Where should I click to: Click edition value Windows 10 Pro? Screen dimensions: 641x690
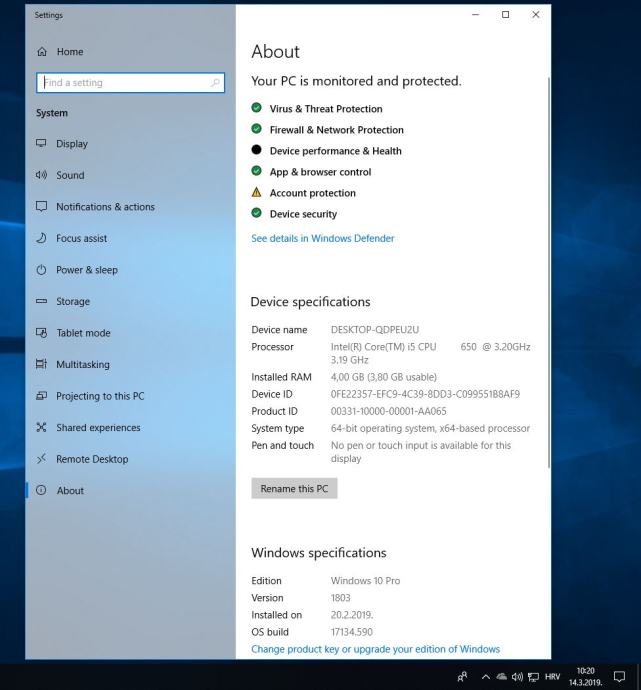tap(366, 581)
